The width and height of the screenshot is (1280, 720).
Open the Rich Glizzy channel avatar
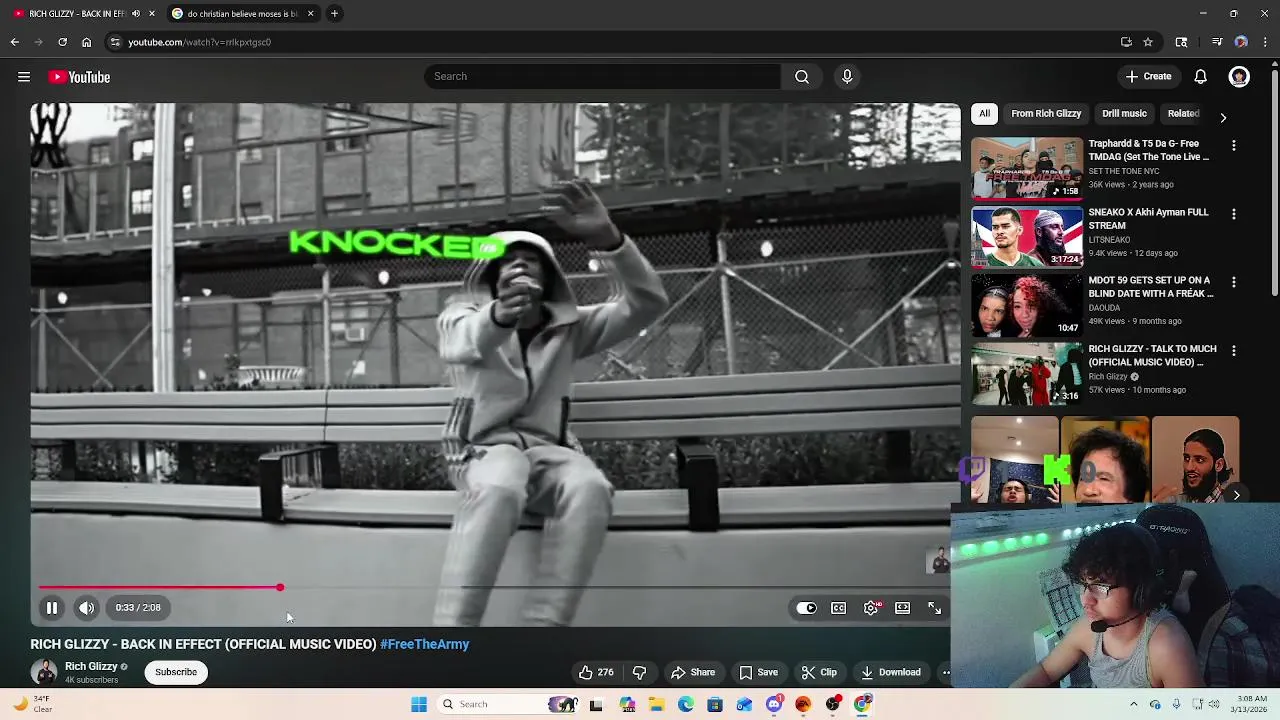click(44, 673)
